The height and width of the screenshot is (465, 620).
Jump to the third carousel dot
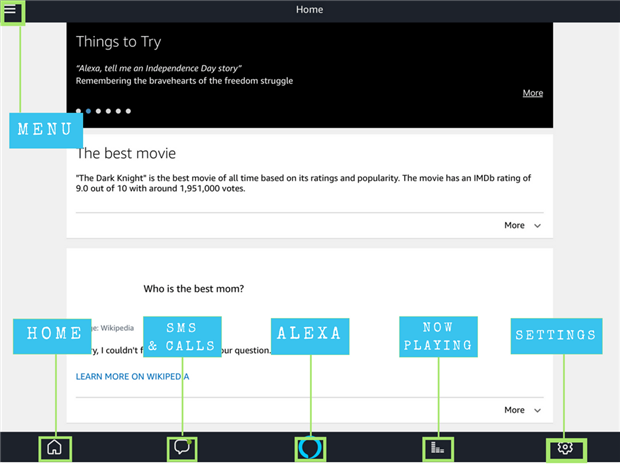point(98,111)
